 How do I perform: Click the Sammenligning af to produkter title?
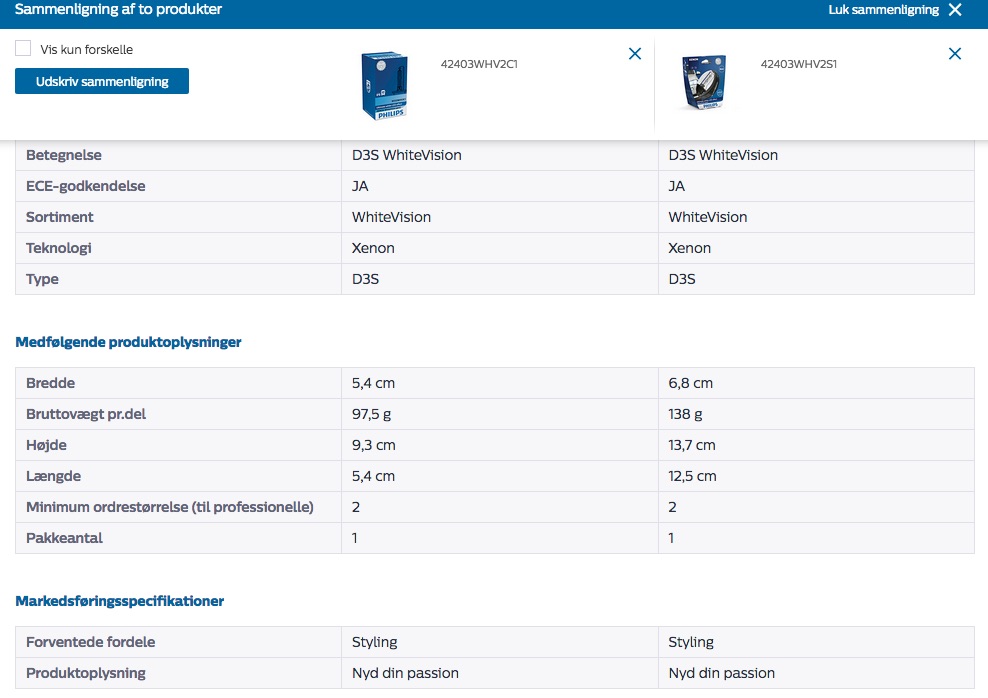(119, 10)
